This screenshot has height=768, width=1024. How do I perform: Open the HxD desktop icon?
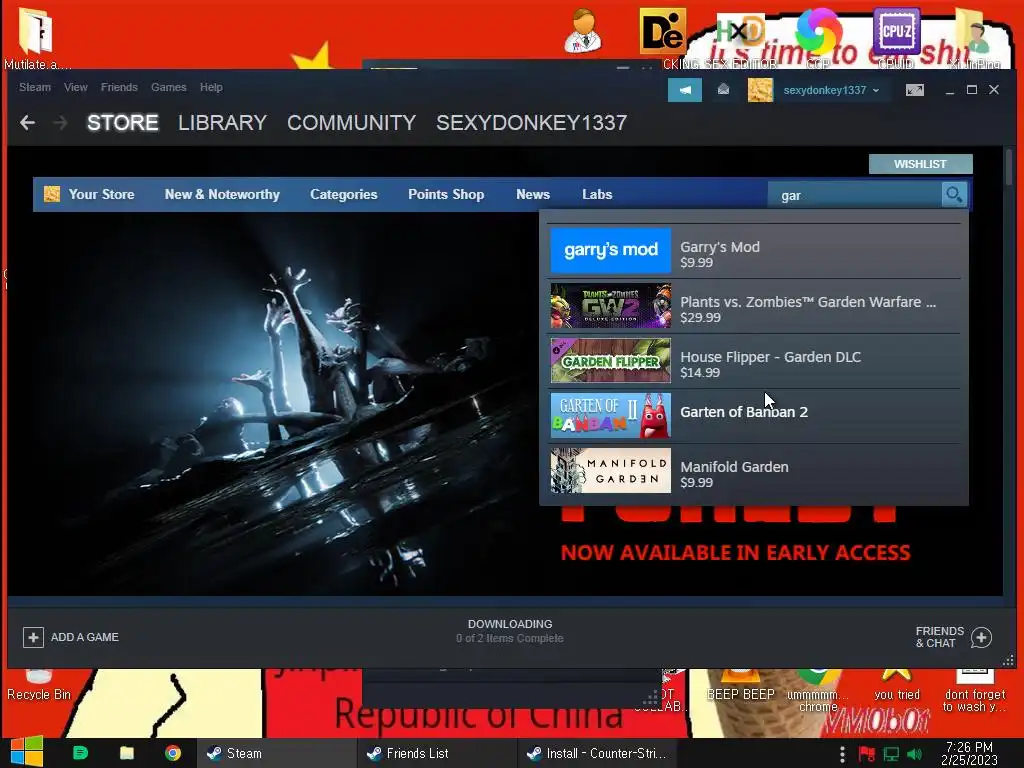coord(740,31)
